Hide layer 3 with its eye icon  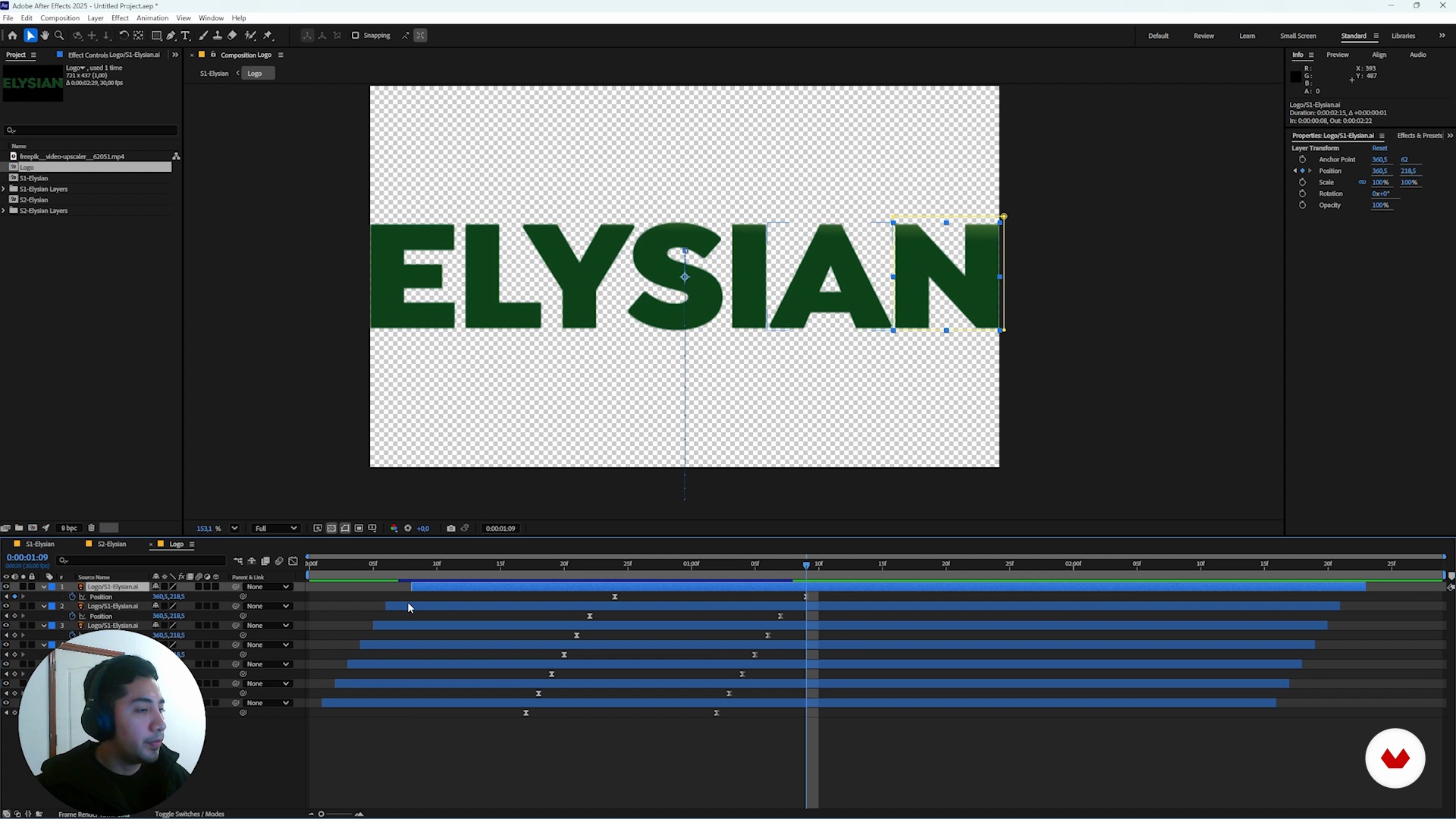[6, 626]
